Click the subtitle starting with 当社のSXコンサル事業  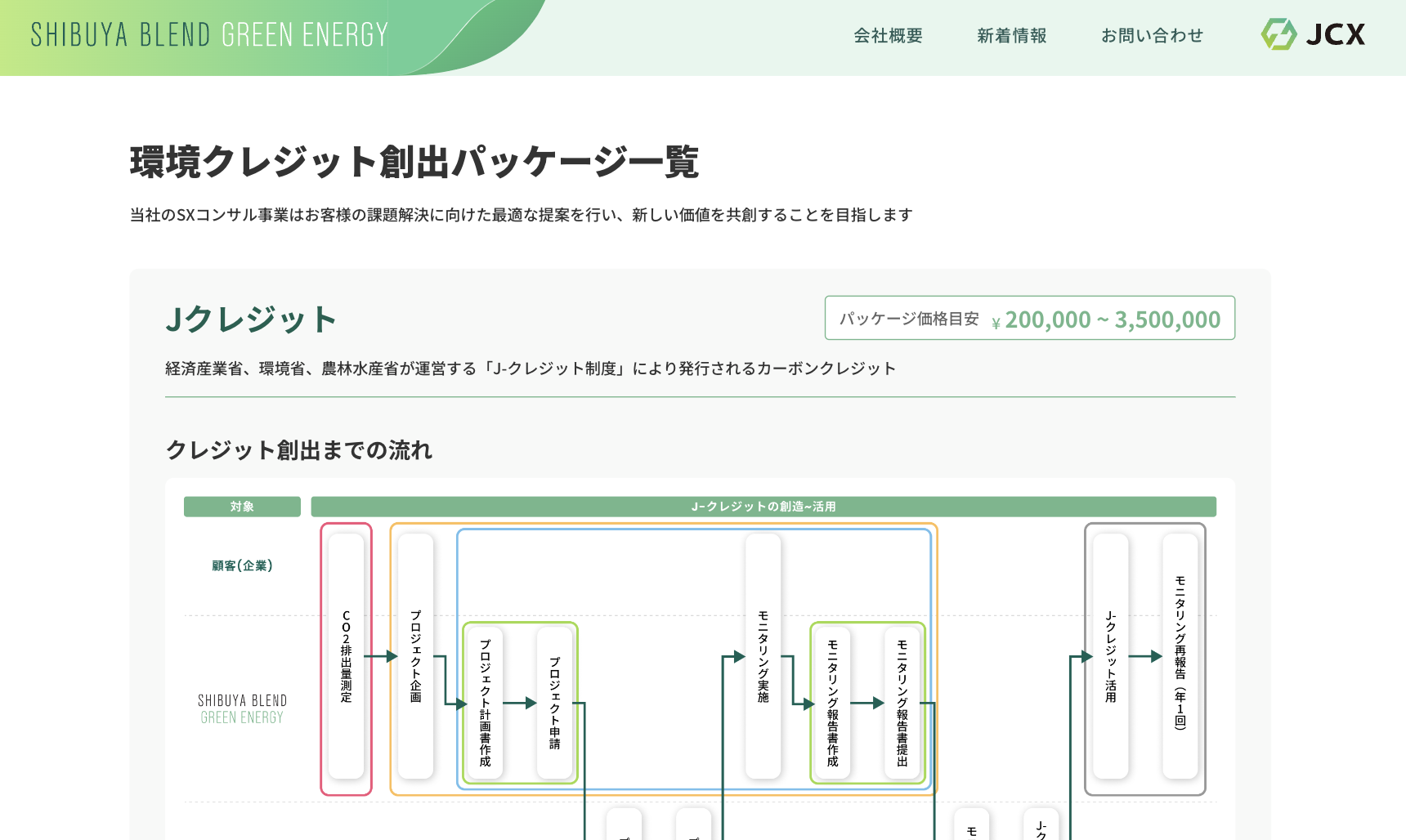(522, 215)
